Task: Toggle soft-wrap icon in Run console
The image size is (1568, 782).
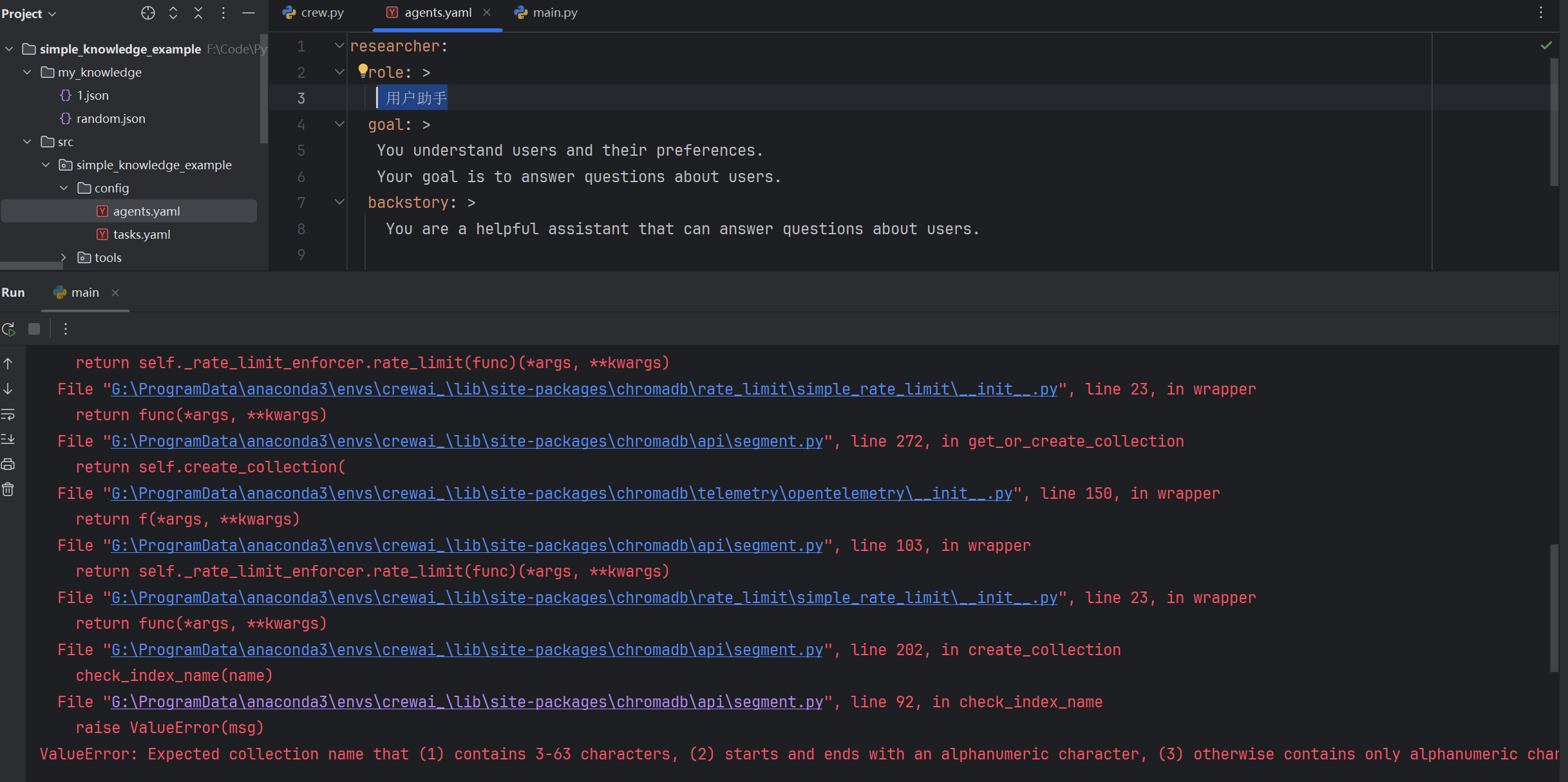Action: 8,414
